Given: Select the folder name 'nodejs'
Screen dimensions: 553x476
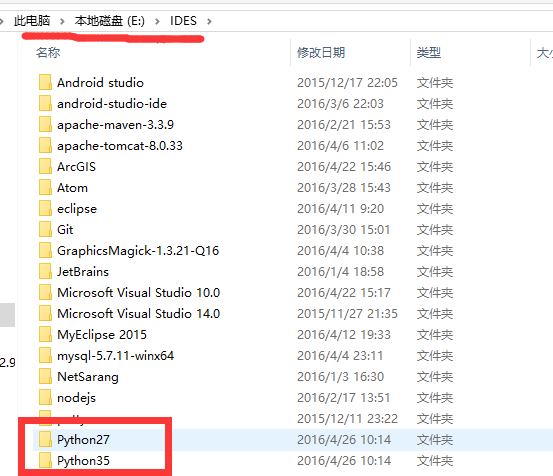Looking at the screenshot, I should [77, 398].
